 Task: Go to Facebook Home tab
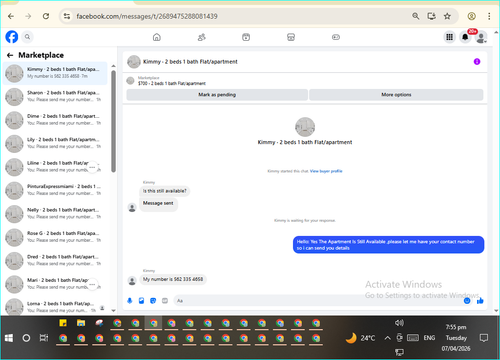click(x=157, y=37)
